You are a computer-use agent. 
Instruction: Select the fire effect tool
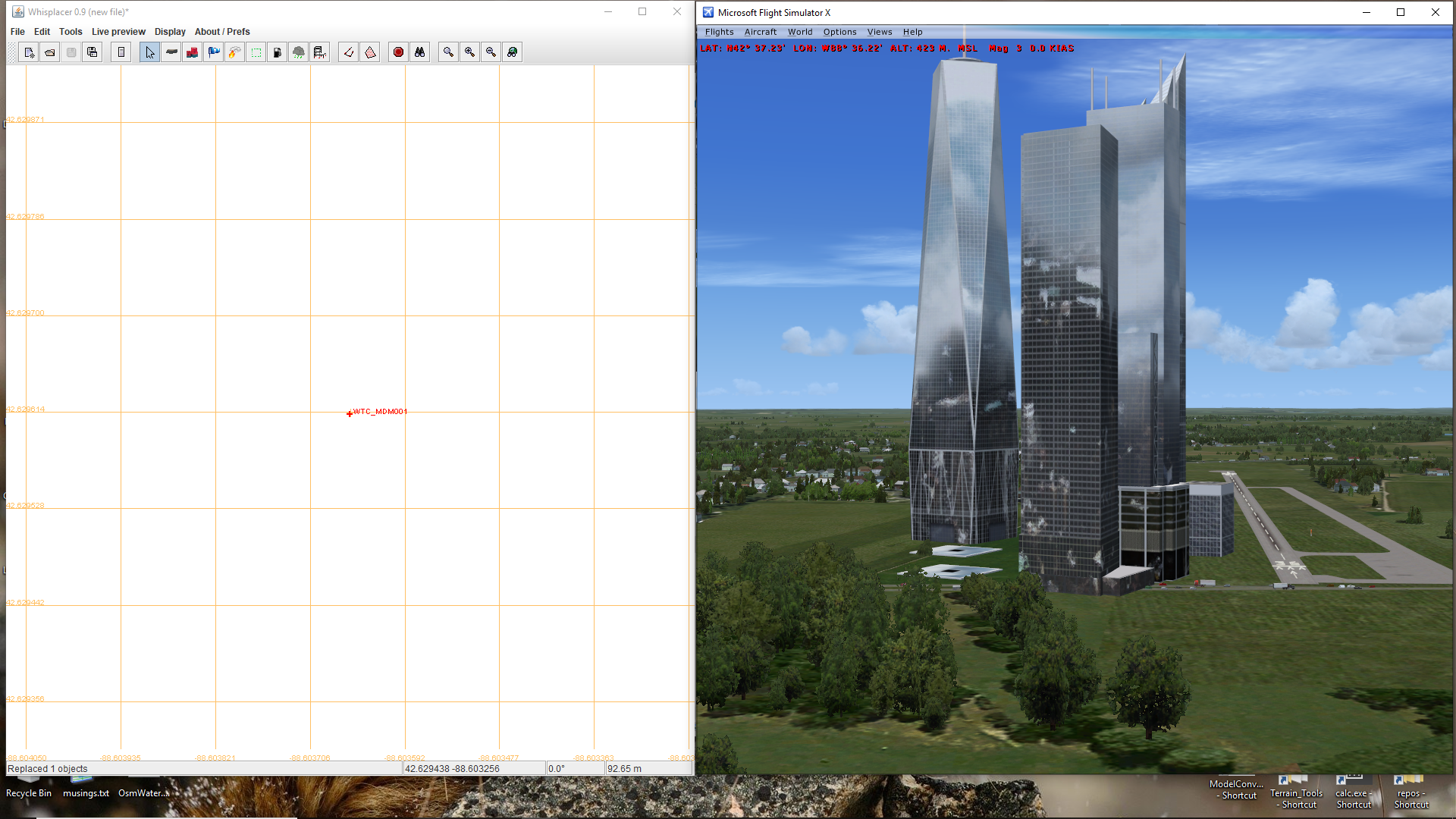pos(235,52)
